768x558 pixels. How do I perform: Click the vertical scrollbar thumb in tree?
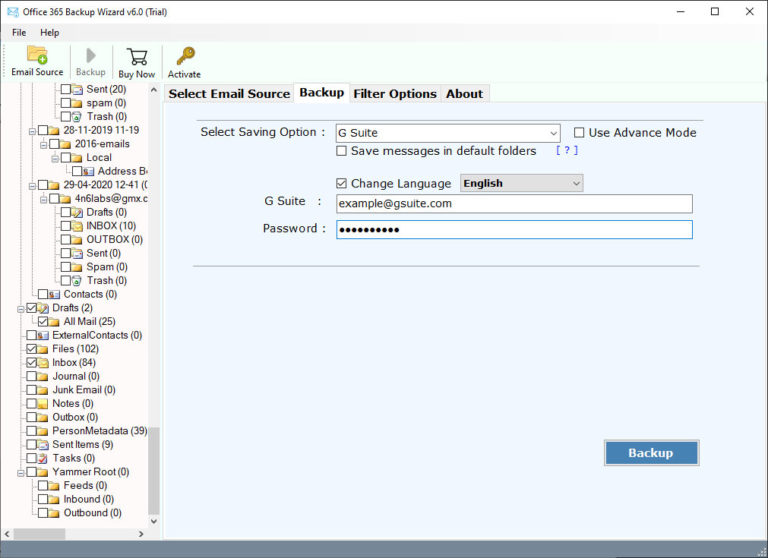click(154, 470)
